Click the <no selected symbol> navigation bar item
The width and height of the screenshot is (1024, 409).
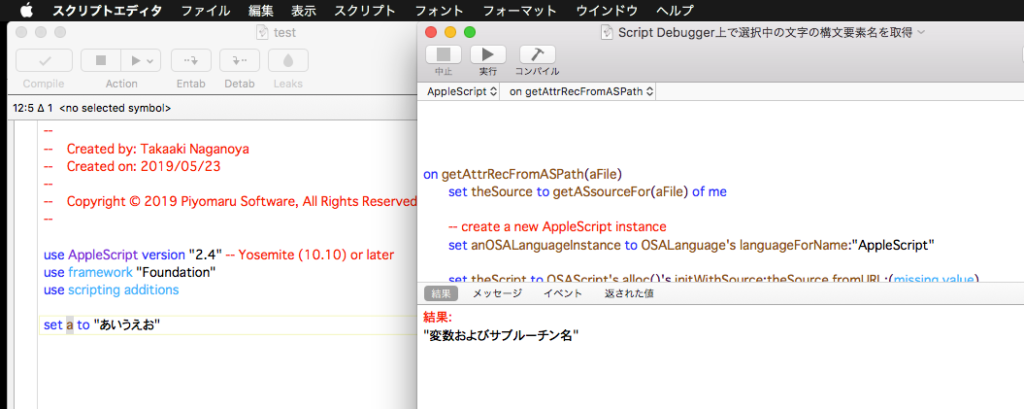(x=115, y=108)
